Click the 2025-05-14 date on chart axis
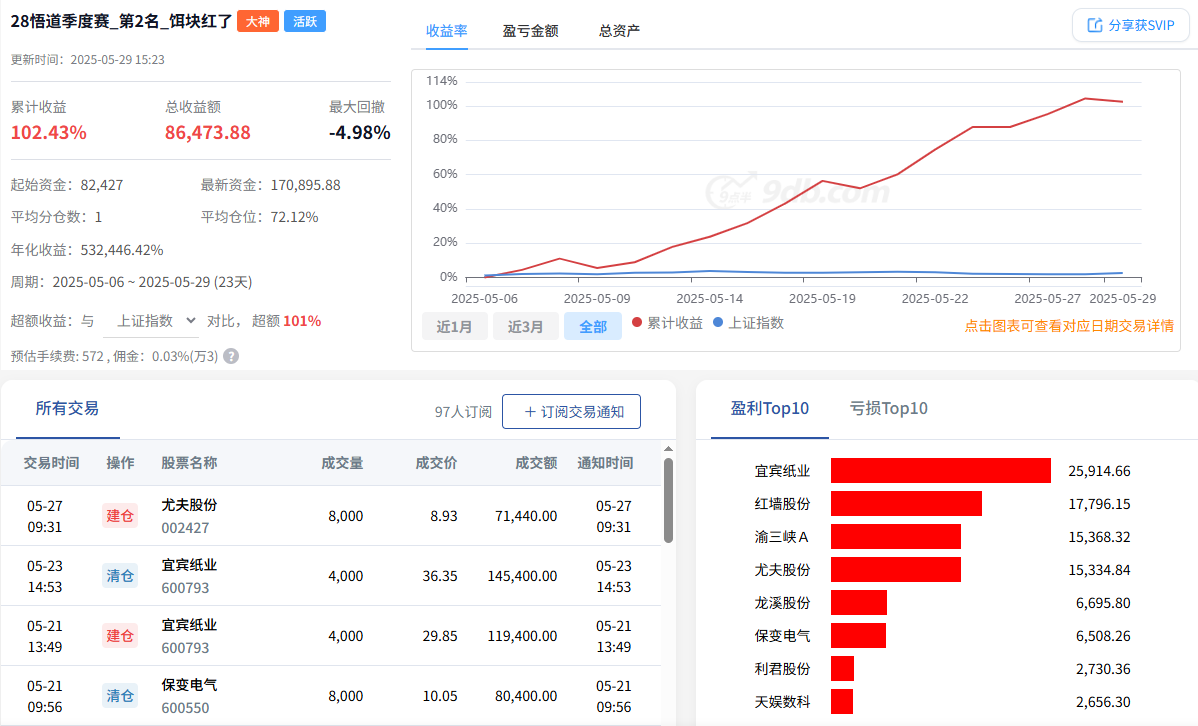Screen dimensions: 1198x726 point(710,299)
